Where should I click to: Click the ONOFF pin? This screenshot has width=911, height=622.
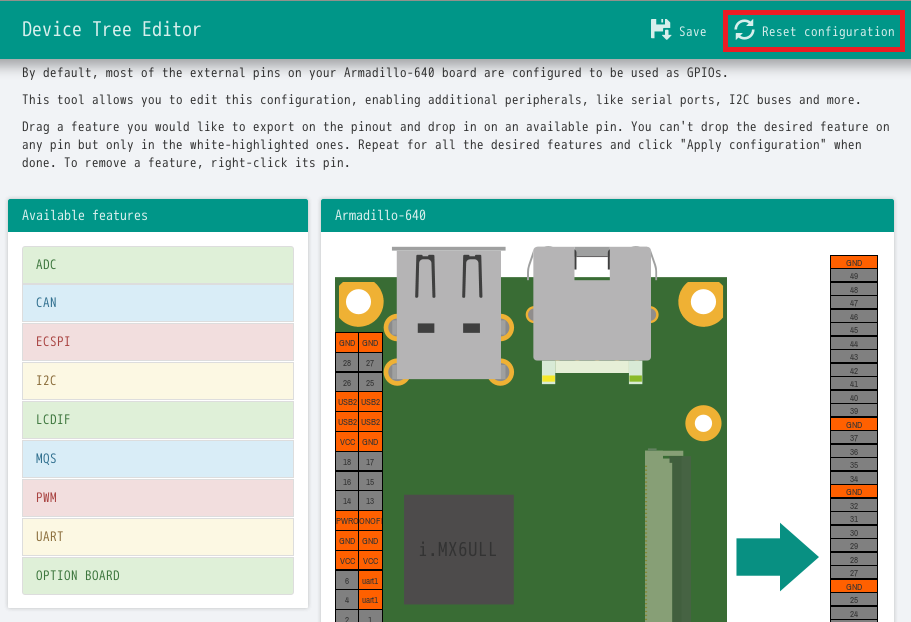[370, 521]
